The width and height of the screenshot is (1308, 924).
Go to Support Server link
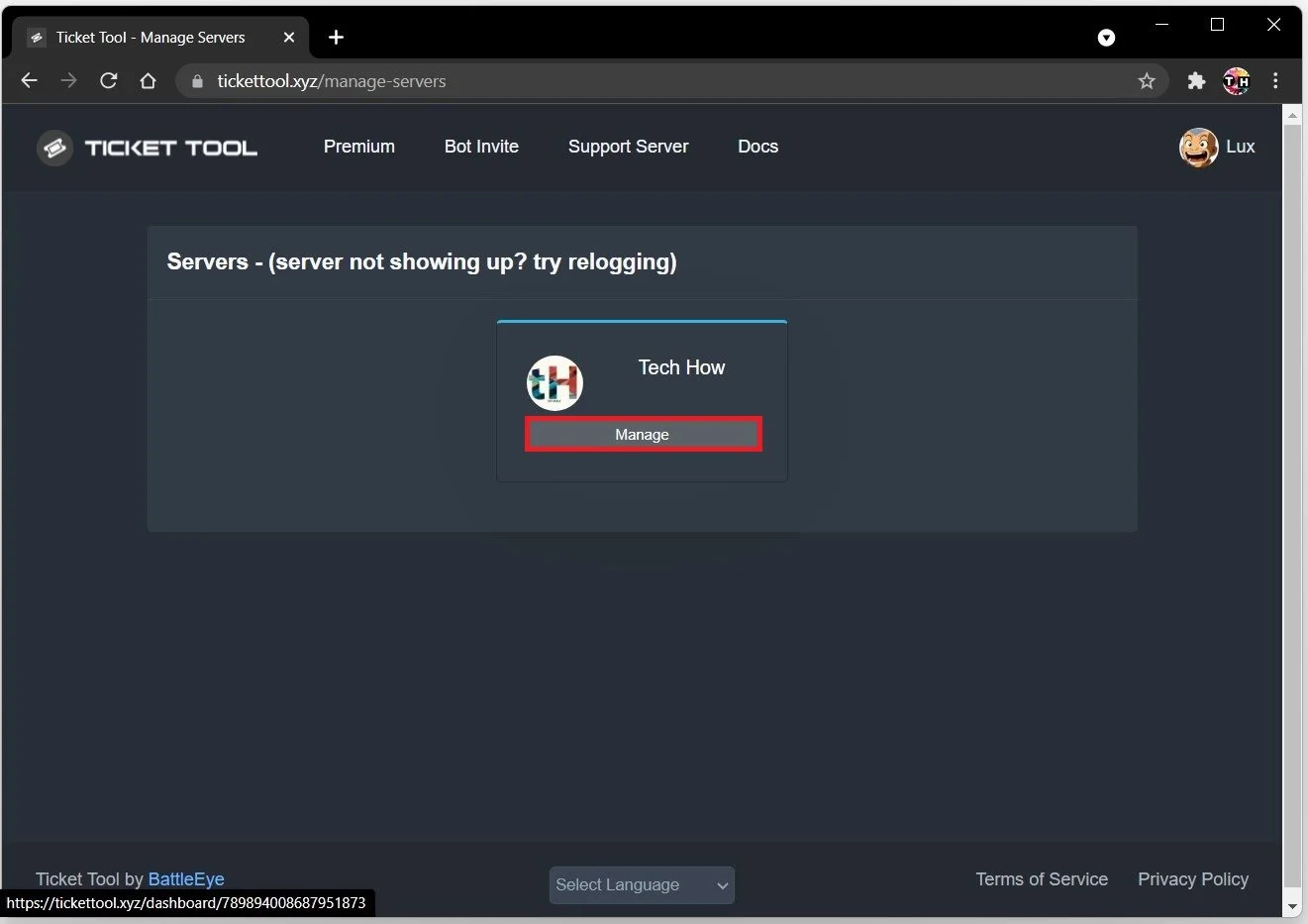pyautogui.click(x=628, y=147)
